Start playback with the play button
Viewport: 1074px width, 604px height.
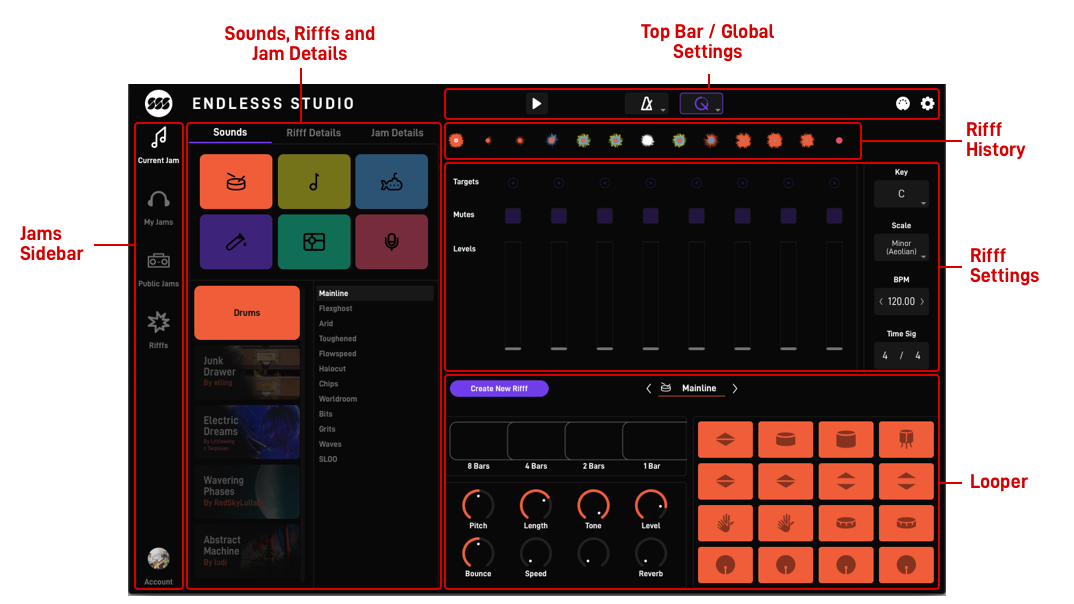[536, 103]
